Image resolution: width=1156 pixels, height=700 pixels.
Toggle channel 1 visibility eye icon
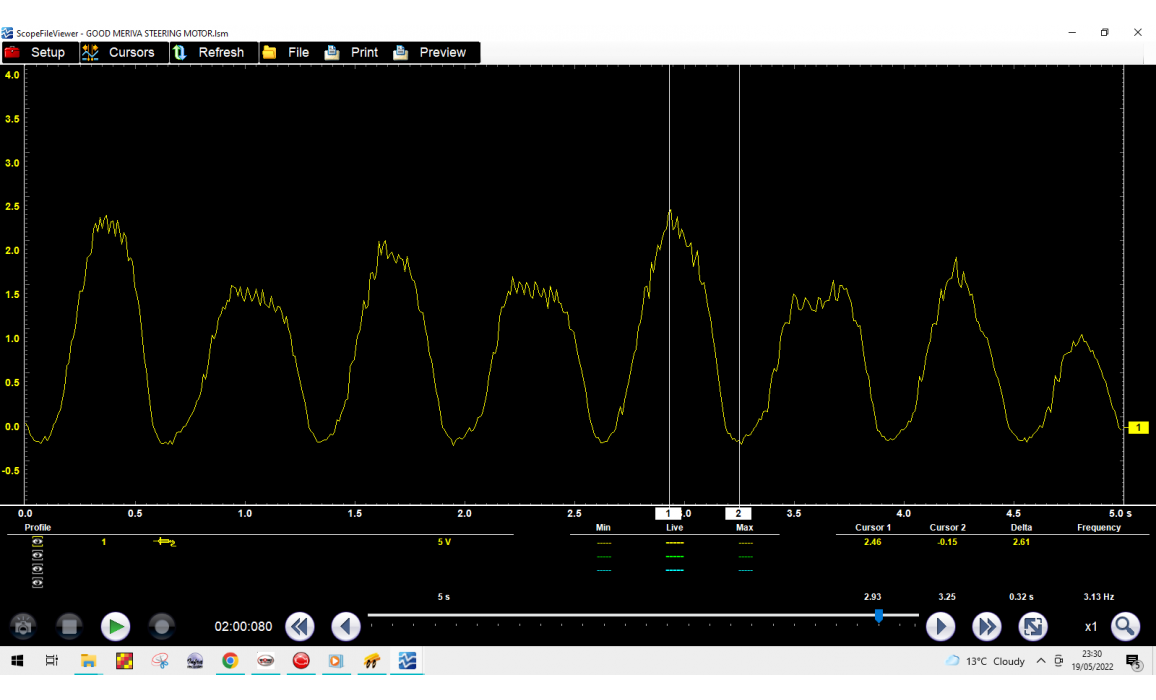pyautogui.click(x=38, y=542)
